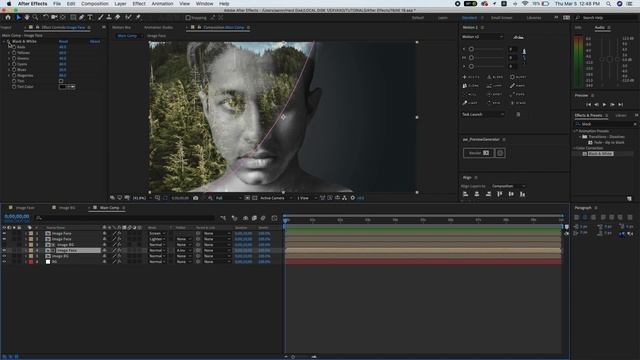Click the graph editor icon in timeline

click(x=275, y=218)
